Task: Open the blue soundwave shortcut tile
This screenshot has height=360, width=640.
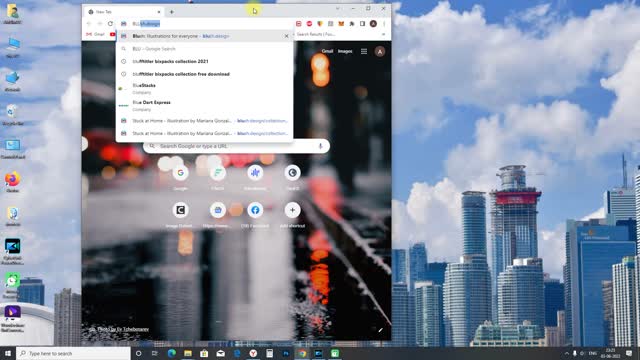Action: (x=255, y=173)
